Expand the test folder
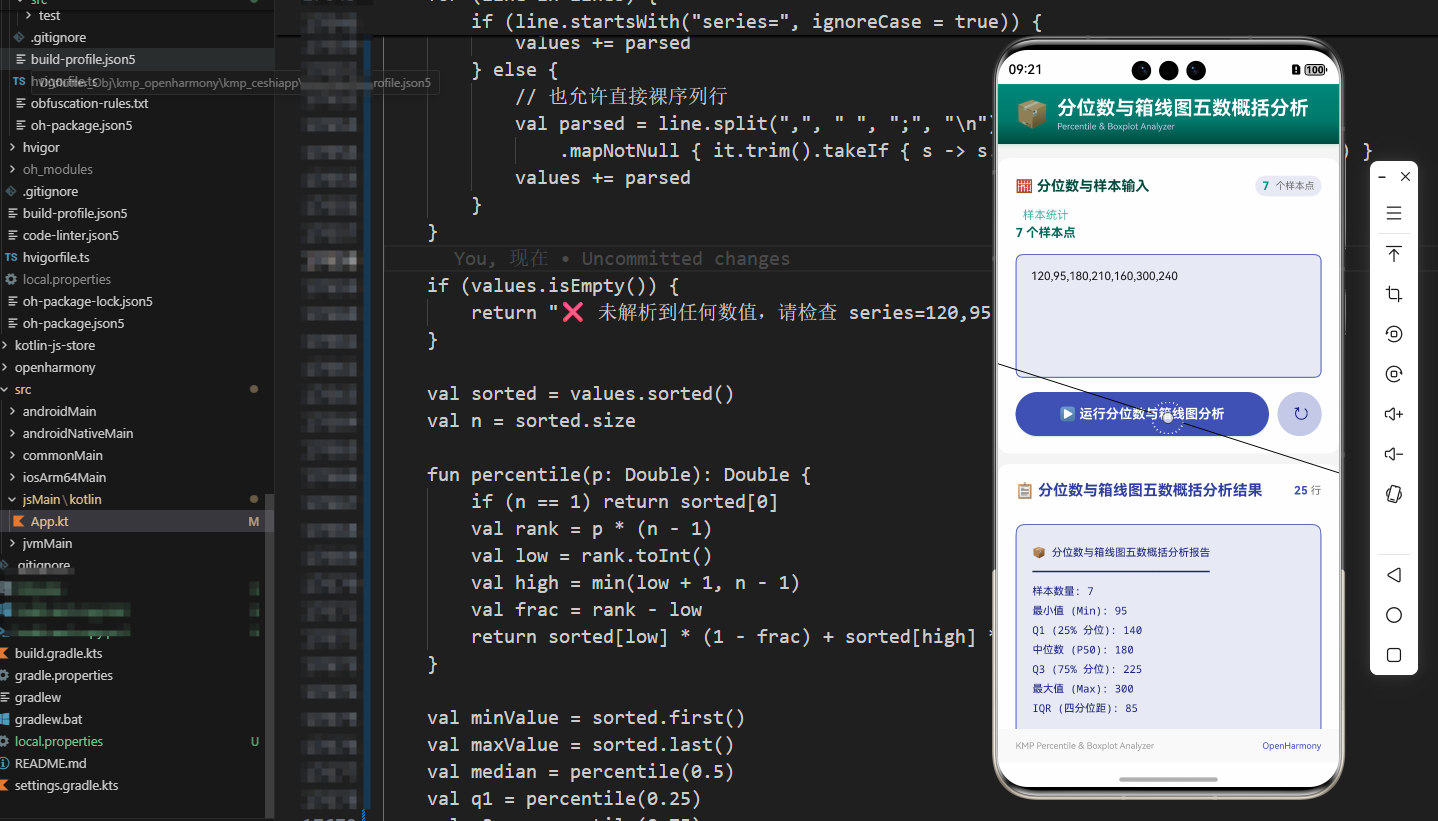The height and width of the screenshot is (821, 1438). [28, 15]
